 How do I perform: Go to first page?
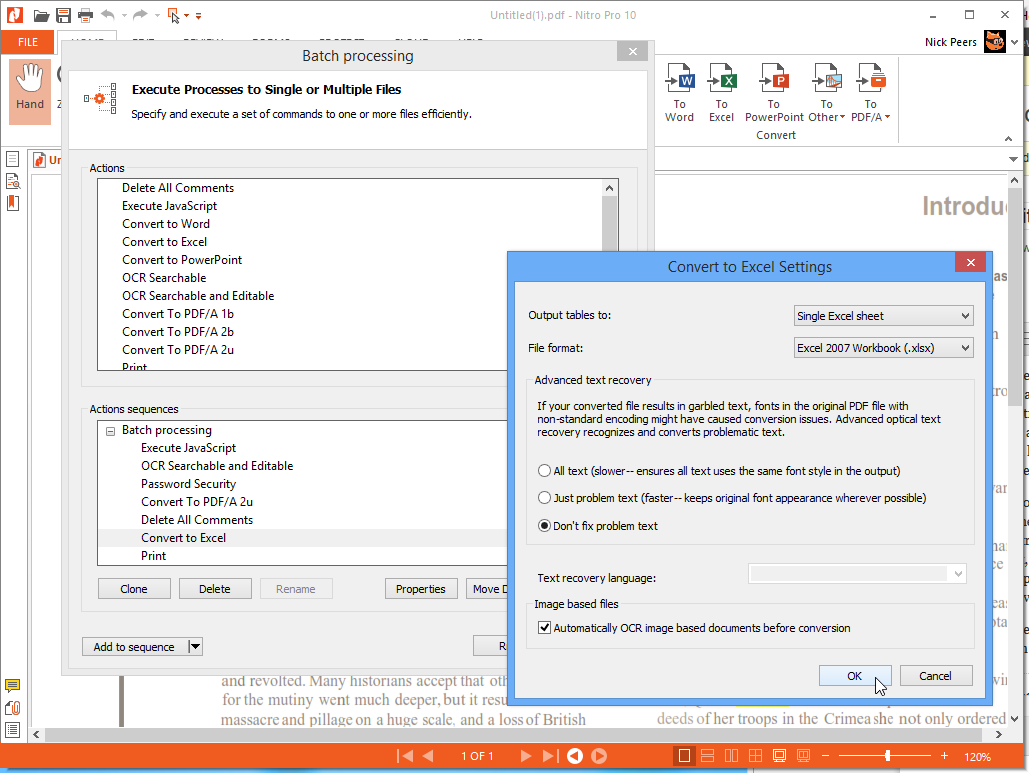pos(405,756)
